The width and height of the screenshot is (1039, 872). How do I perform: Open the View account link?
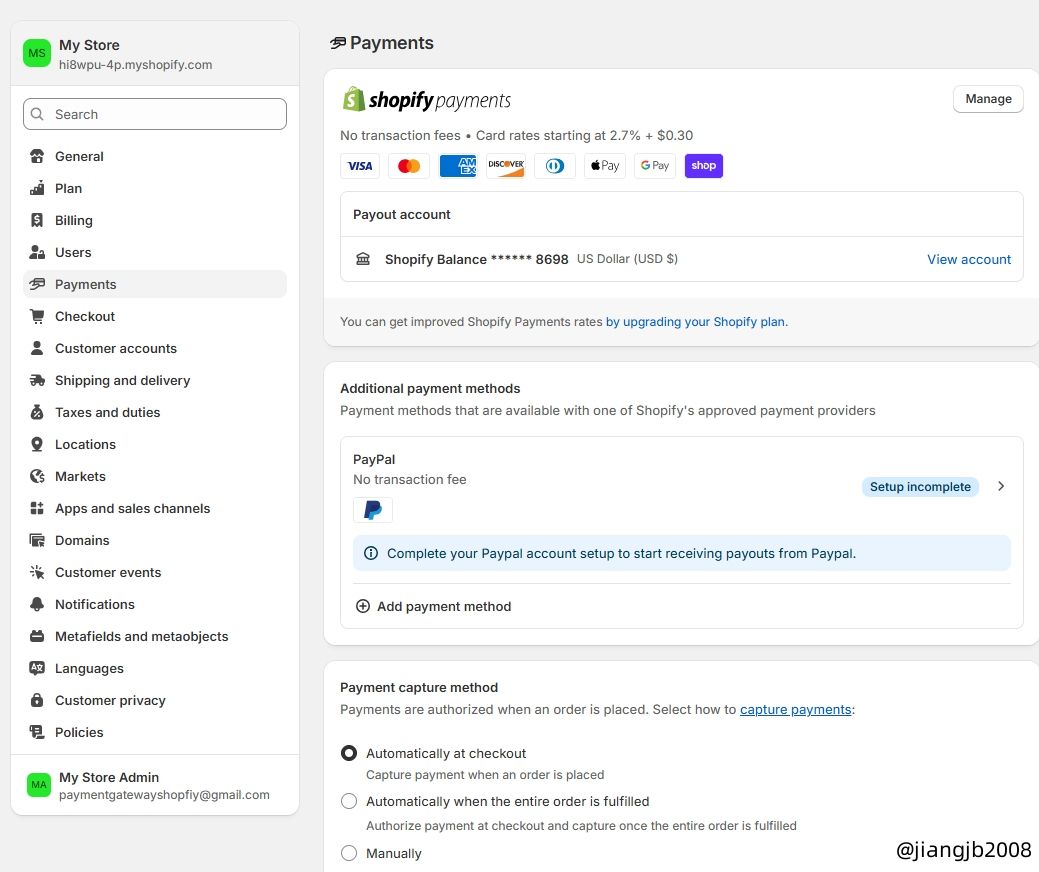(969, 259)
